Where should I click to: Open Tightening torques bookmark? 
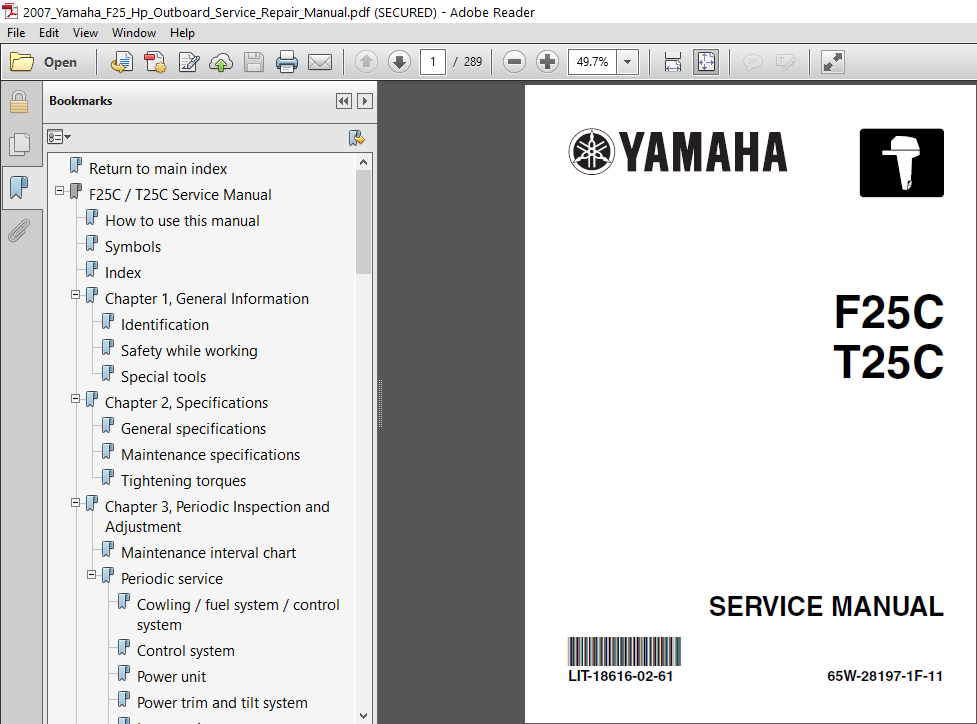184,481
